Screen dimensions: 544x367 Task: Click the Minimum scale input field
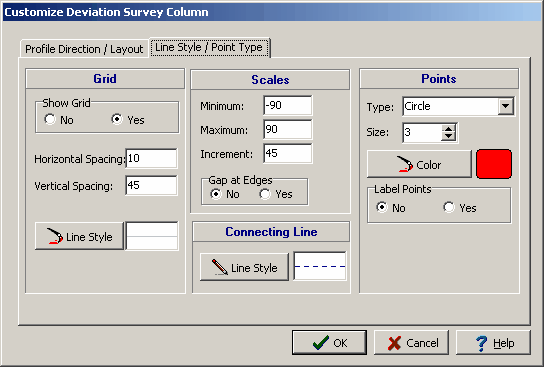(288, 105)
